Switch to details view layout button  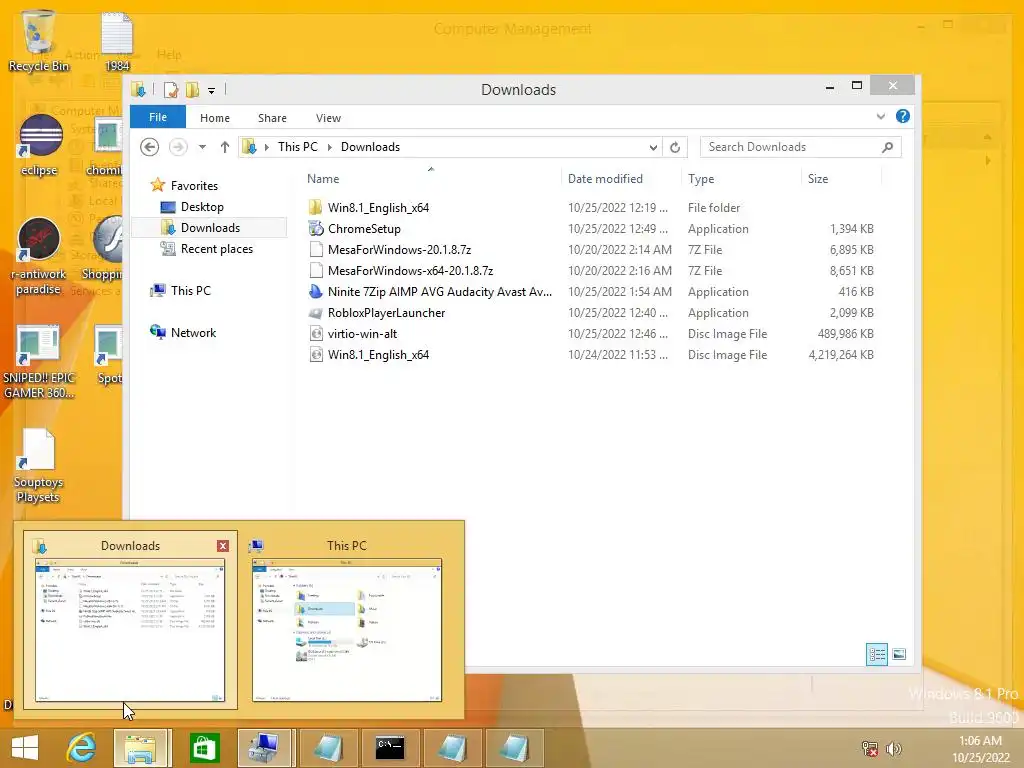point(876,654)
